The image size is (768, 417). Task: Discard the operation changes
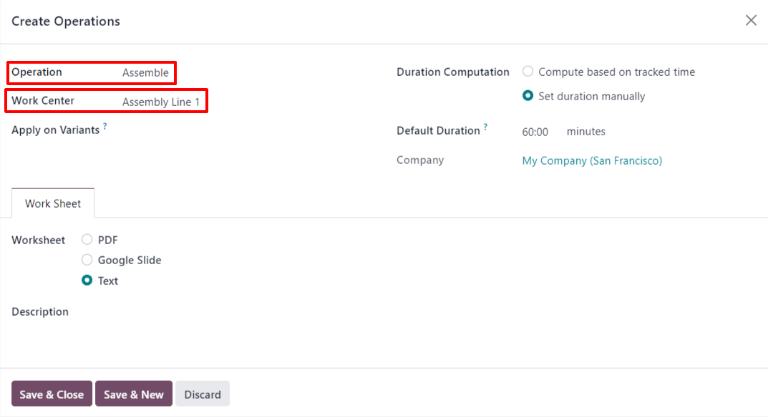coord(202,394)
